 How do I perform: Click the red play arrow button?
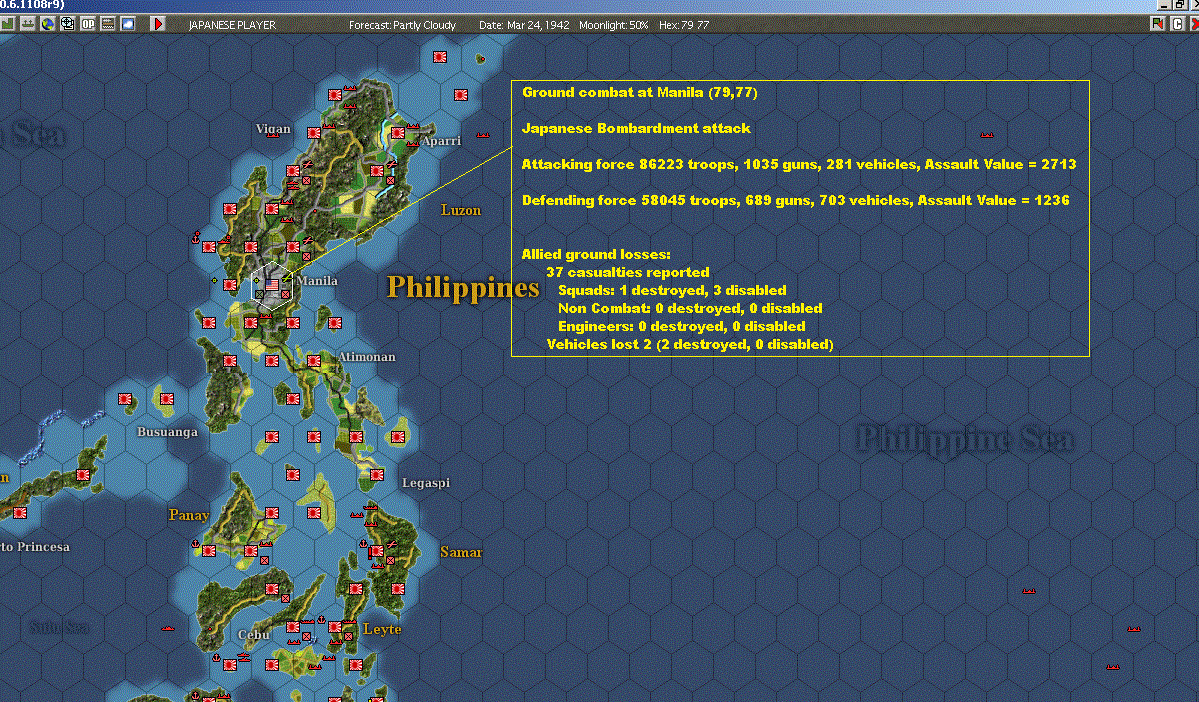(x=158, y=24)
